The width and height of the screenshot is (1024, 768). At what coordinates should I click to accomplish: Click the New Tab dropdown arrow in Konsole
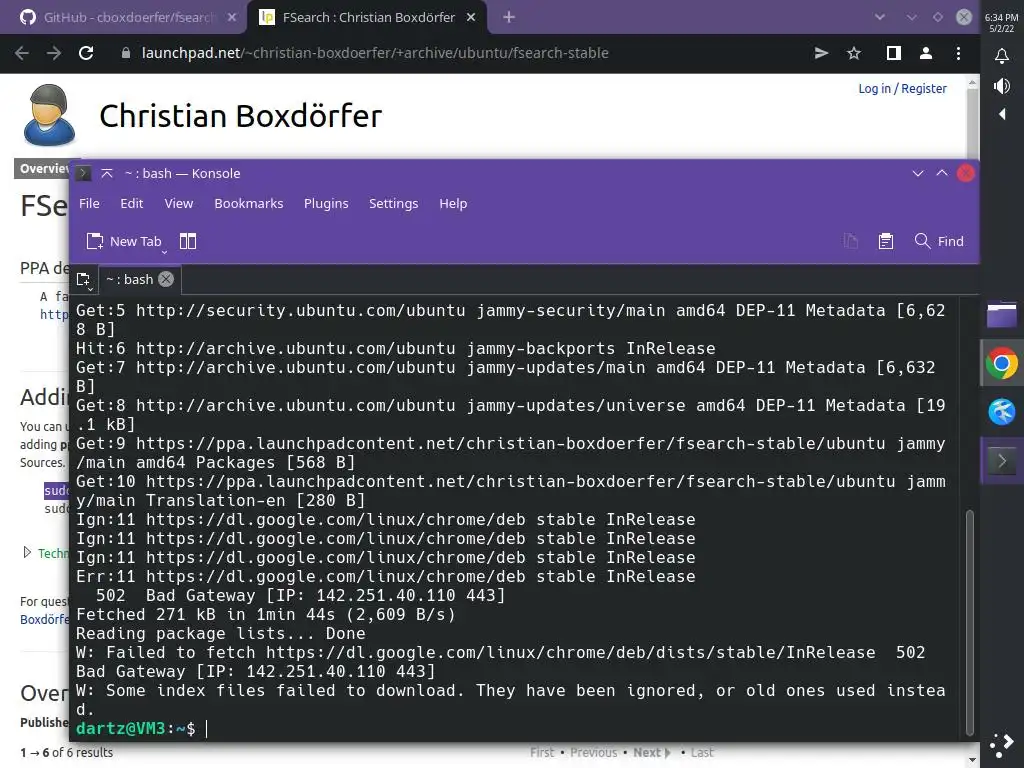165,251
